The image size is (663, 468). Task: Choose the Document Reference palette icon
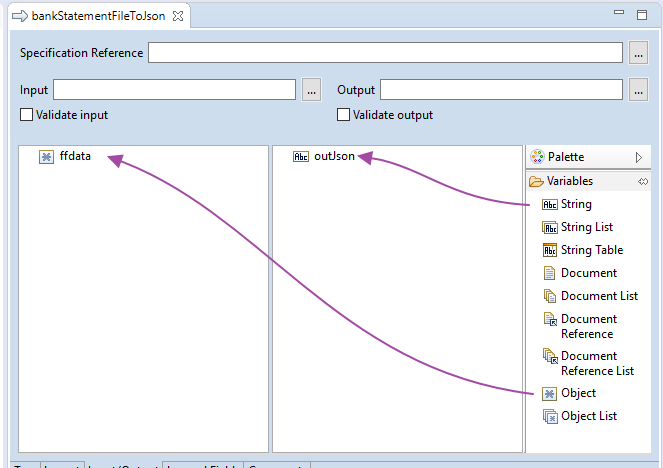click(x=550, y=319)
